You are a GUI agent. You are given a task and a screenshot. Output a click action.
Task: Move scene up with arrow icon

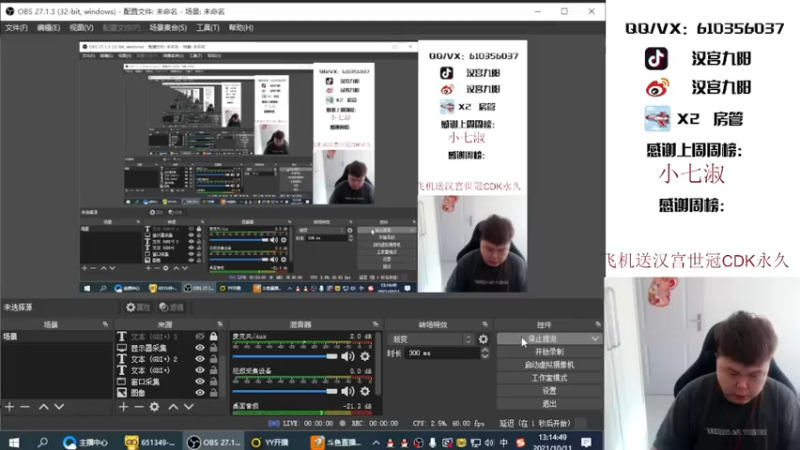point(44,407)
